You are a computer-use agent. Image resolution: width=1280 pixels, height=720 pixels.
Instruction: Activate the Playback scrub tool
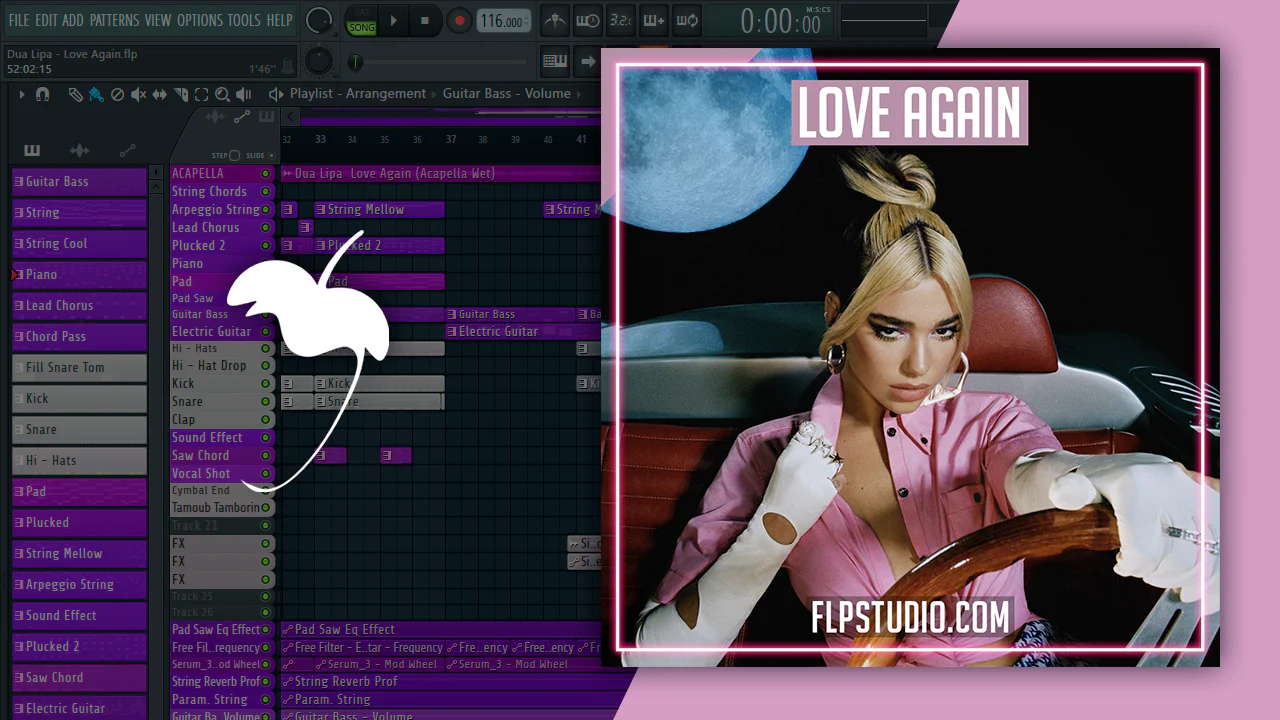[243, 94]
